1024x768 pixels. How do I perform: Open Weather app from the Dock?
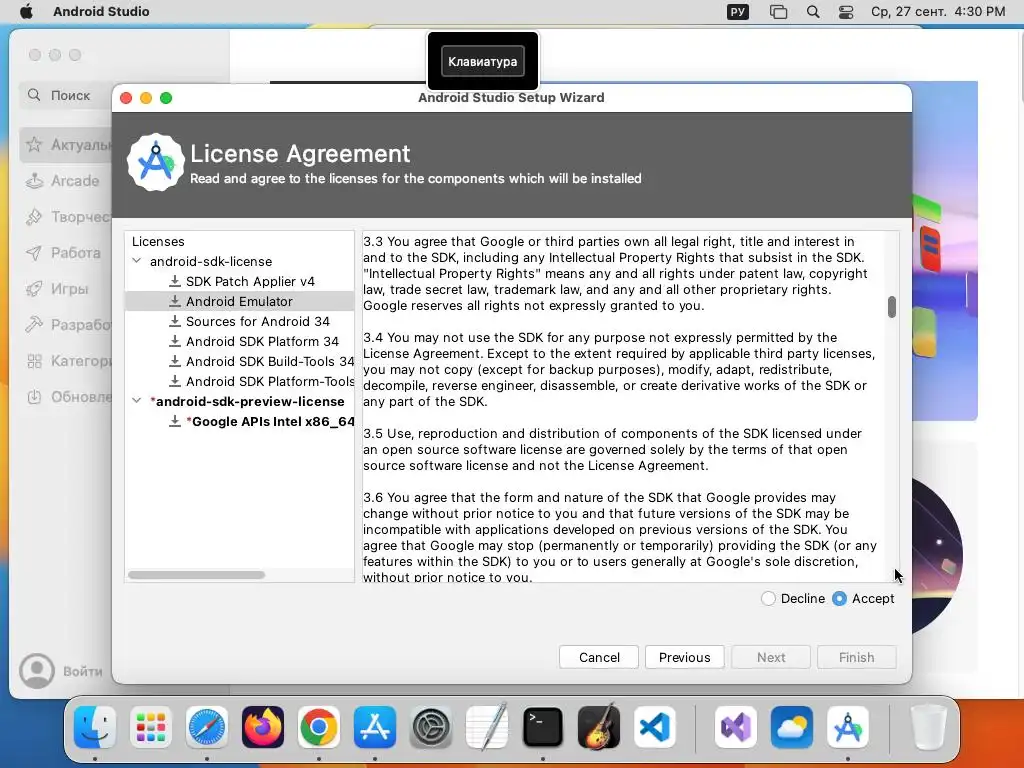coord(792,727)
